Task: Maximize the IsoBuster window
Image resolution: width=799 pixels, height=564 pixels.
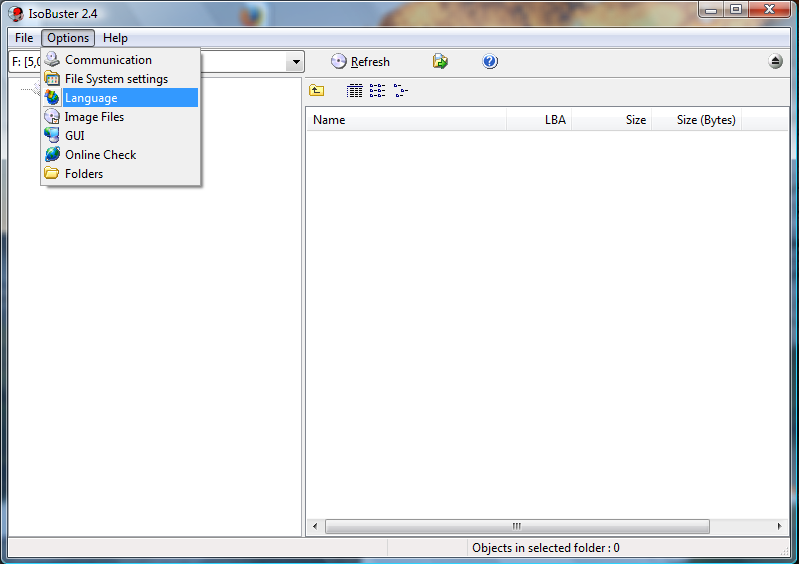Action: pos(736,10)
